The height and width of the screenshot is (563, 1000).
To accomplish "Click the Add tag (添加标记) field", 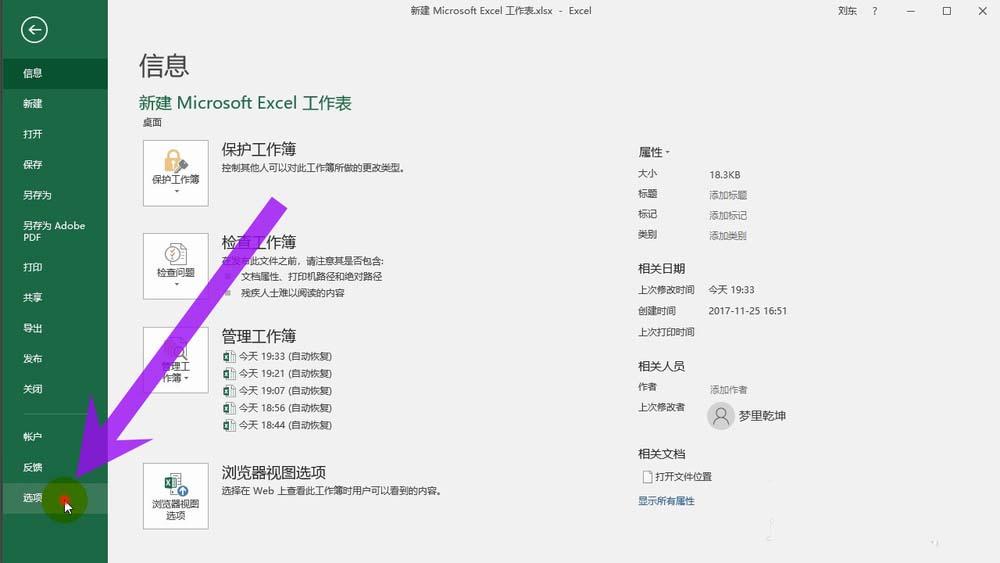I will [728, 216].
